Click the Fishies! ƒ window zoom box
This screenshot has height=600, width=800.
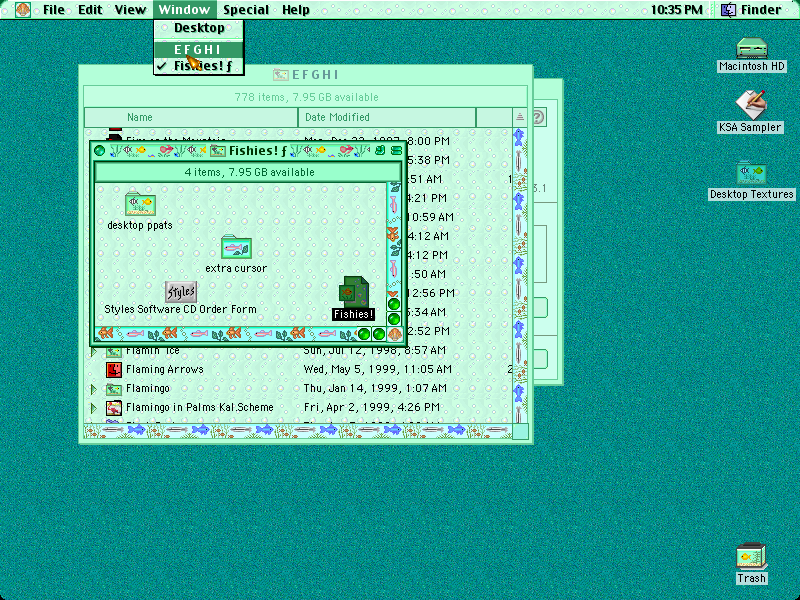(380, 151)
